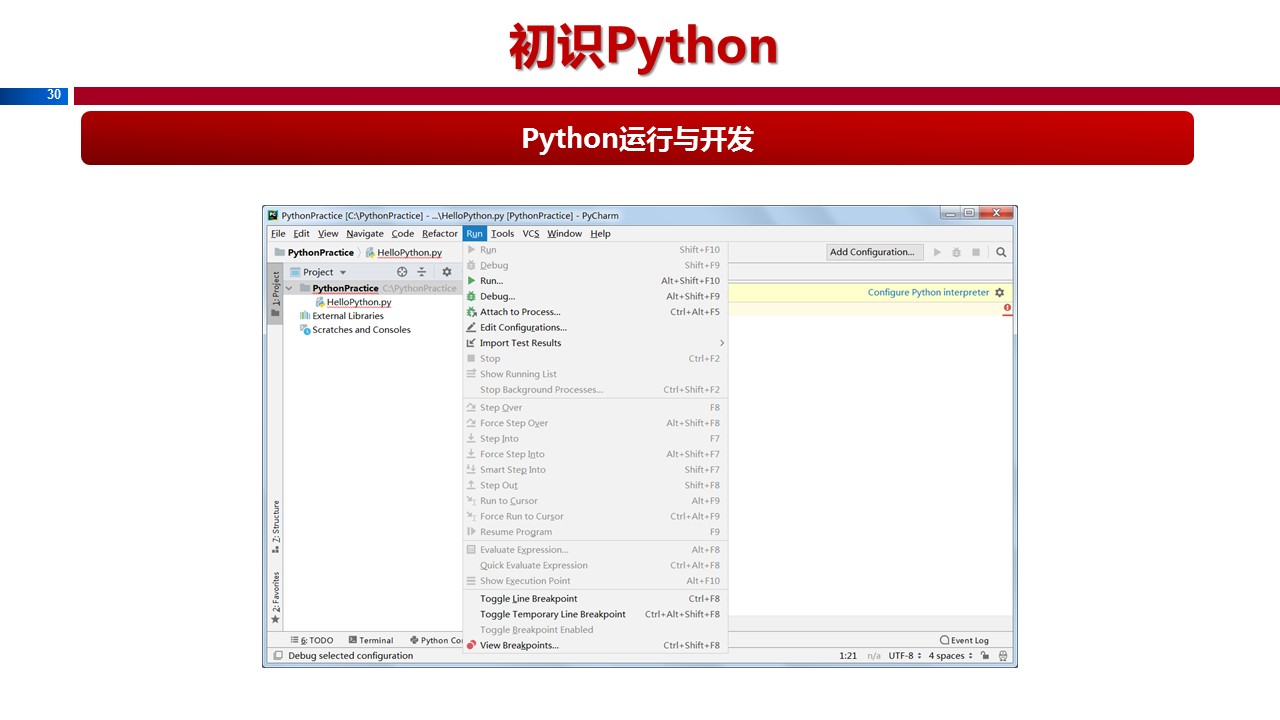Click PythonPractice in the breadcrumb bar
Screen dimensions: 1280x720
click(320, 253)
